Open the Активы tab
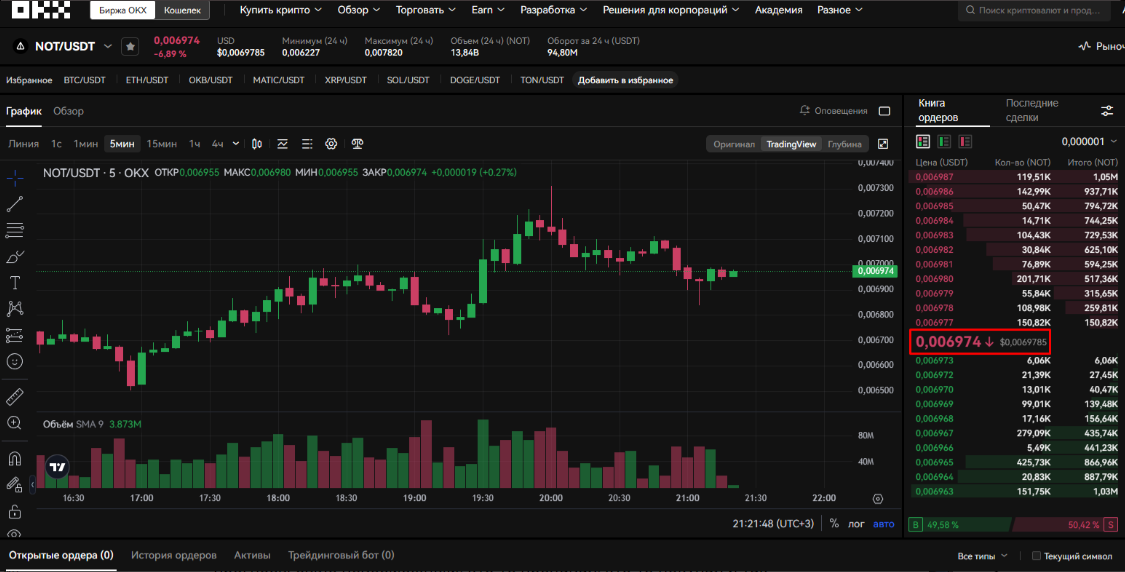 pos(252,555)
